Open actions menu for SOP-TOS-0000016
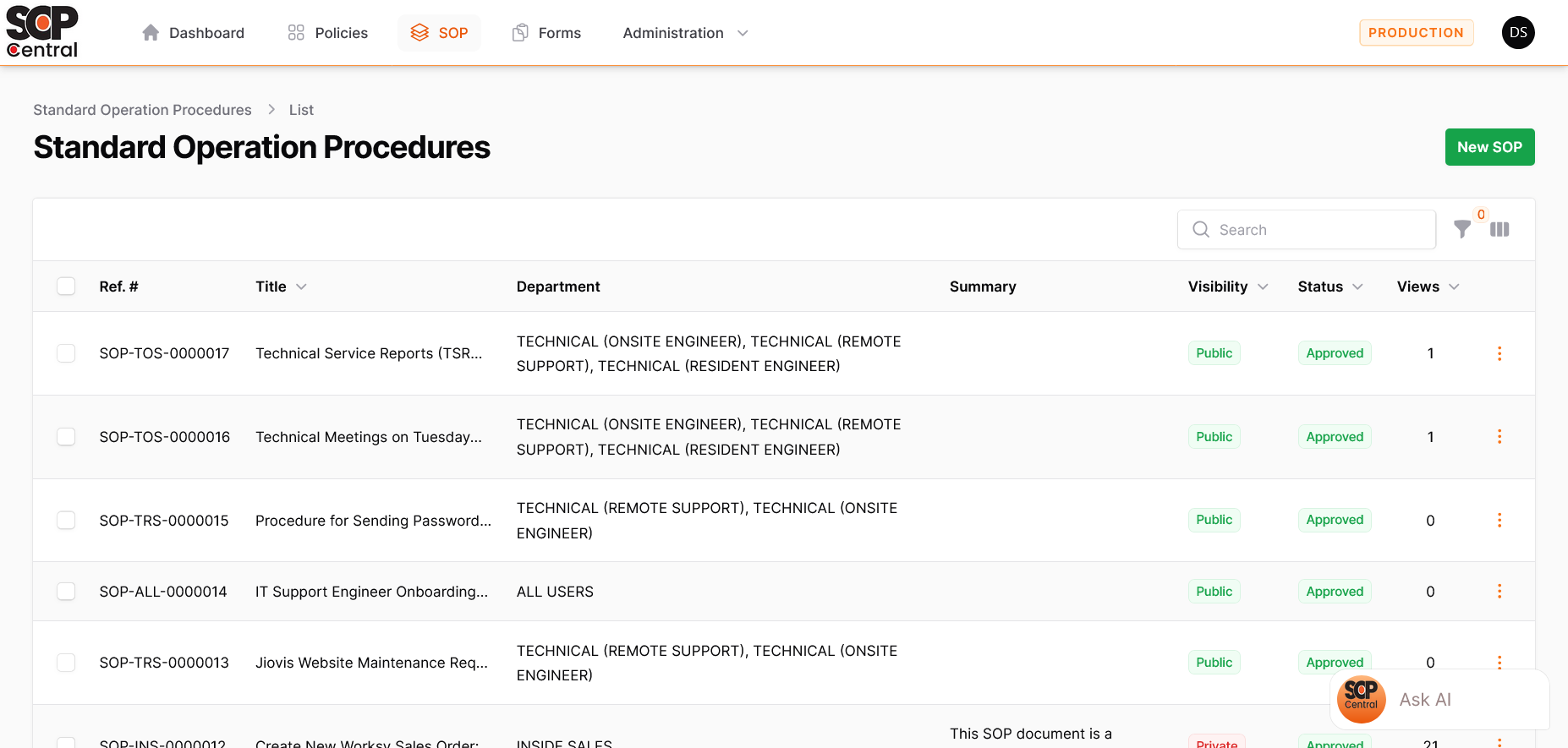This screenshot has height=748, width=1568. tap(1499, 437)
